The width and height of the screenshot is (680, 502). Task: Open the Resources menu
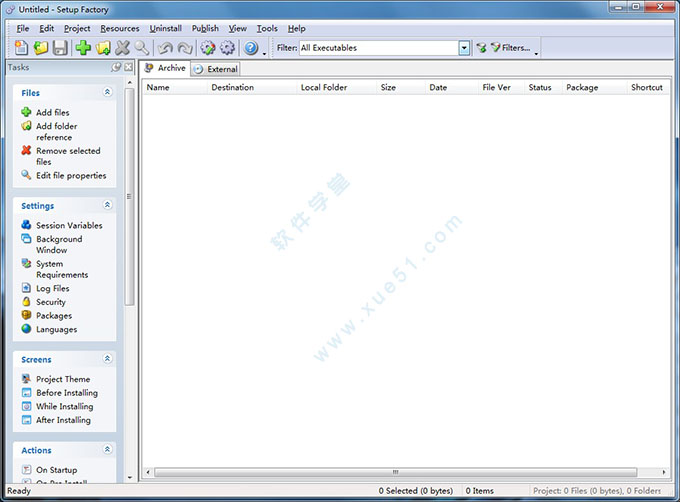pos(120,29)
